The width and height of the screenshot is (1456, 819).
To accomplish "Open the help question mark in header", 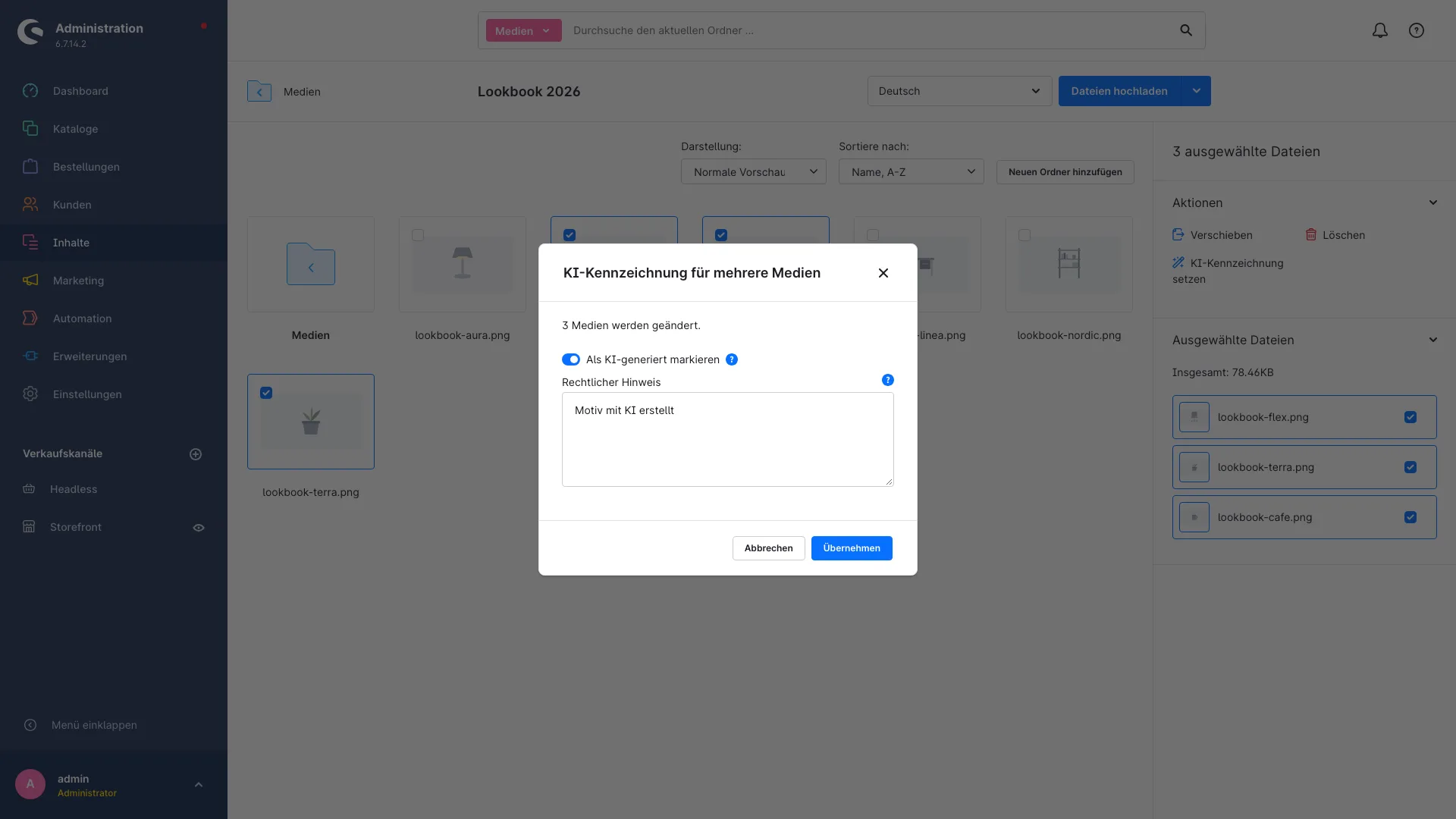I will click(x=1417, y=30).
